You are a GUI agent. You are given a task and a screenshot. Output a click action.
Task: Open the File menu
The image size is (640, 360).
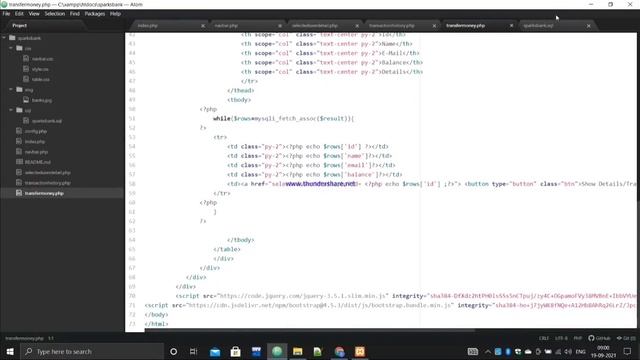(6, 13)
